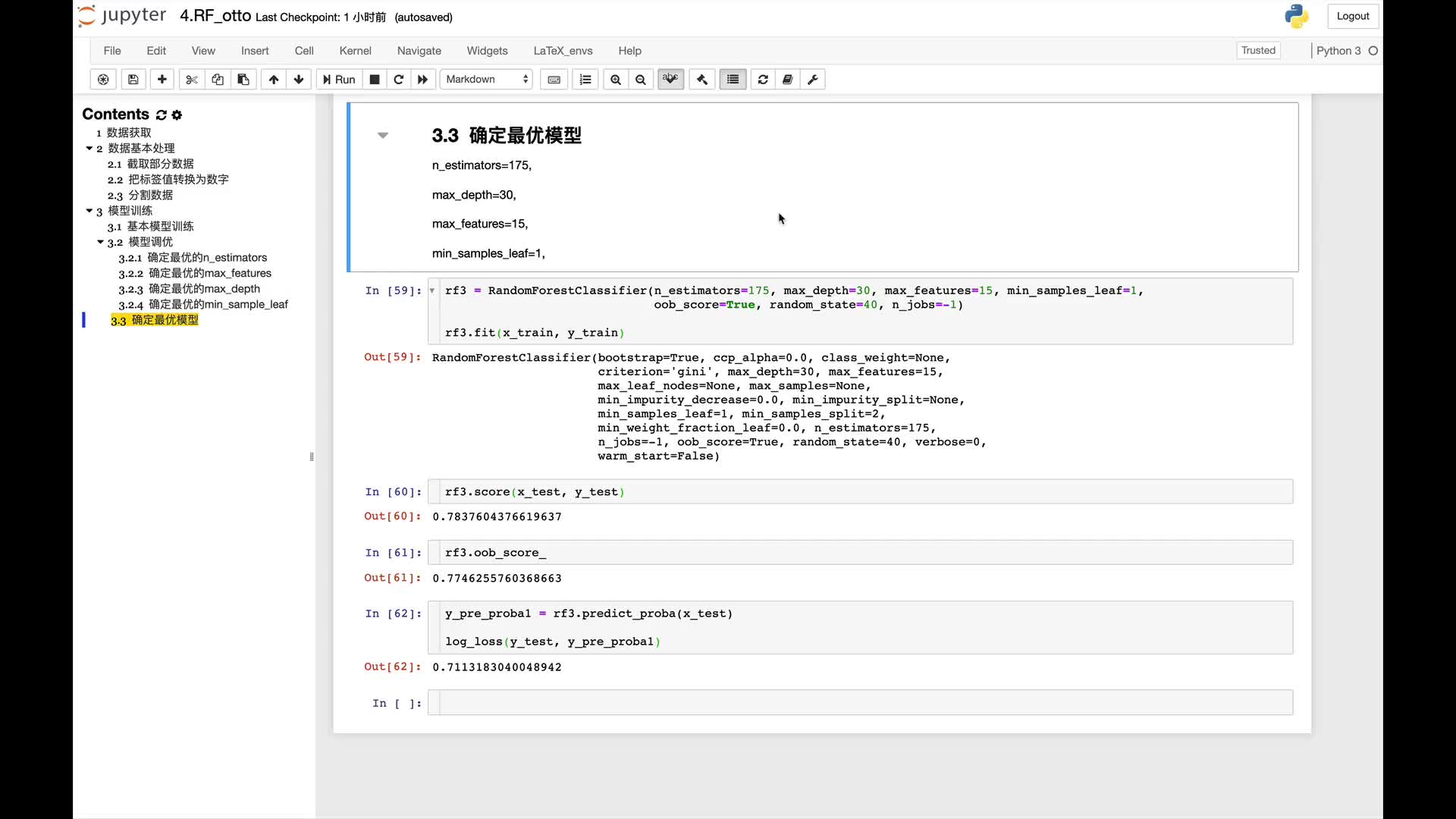Jump to 2.2 把标签值转换为数字 in Contents
The height and width of the screenshot is (819, 1456).
(x=168, y=180)
